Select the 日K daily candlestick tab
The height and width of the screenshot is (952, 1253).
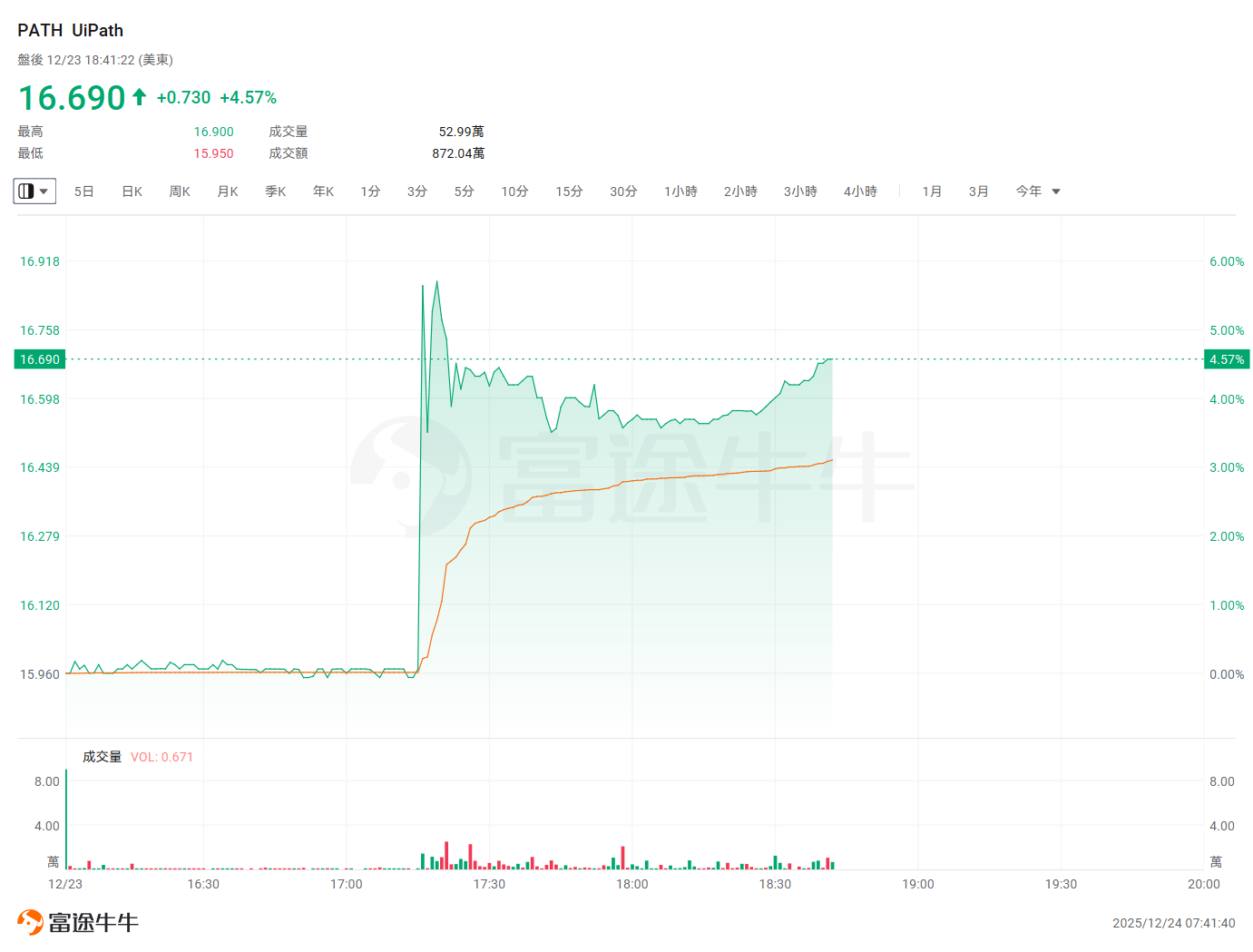[x=132, y=191]
